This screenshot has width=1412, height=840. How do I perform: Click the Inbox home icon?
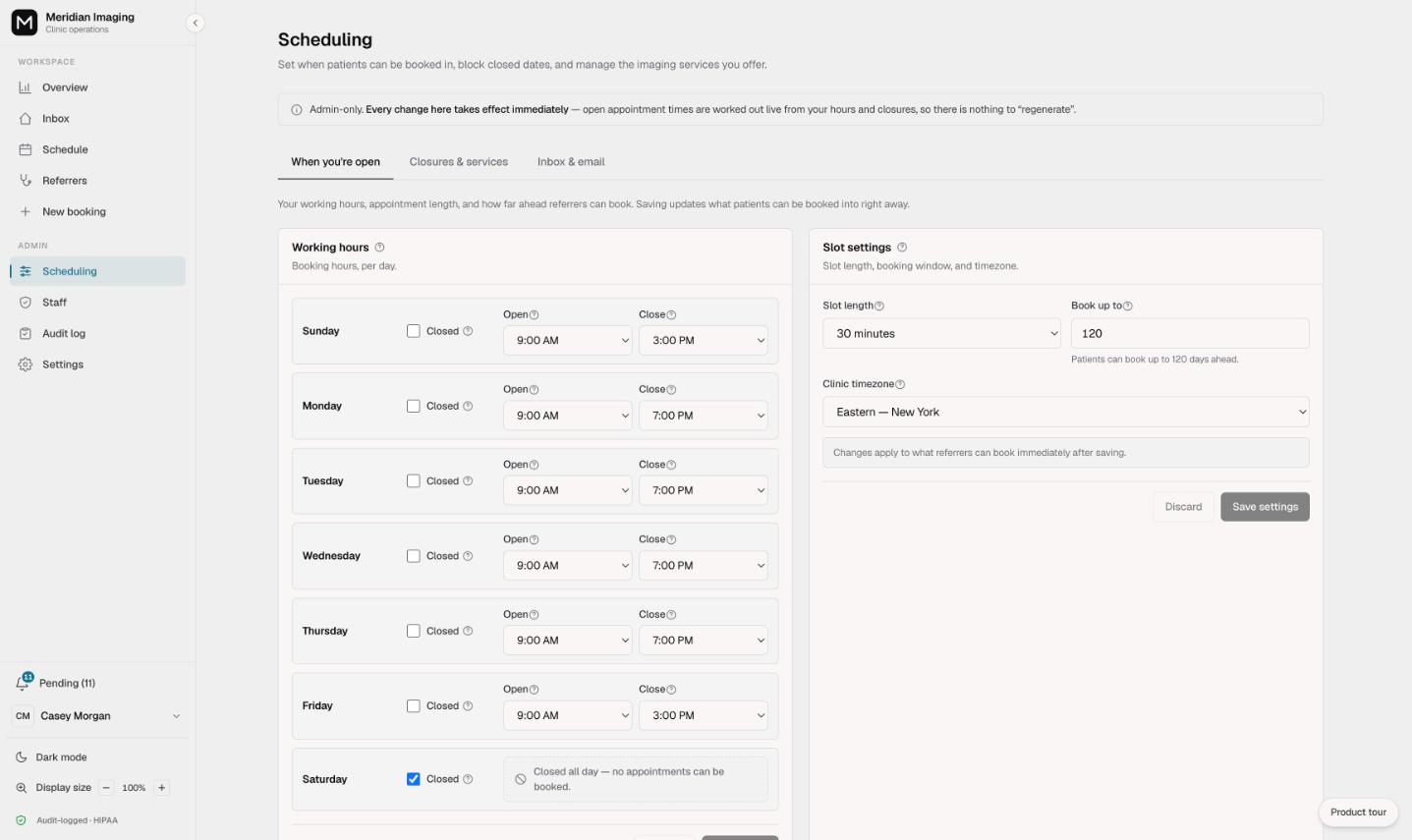tap(26, 119)
